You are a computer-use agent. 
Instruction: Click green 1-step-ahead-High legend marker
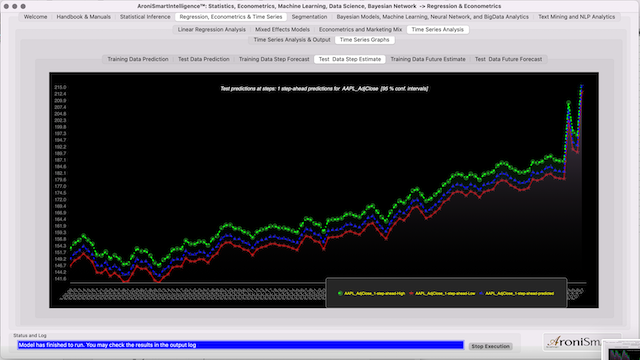tap(340, 293)
